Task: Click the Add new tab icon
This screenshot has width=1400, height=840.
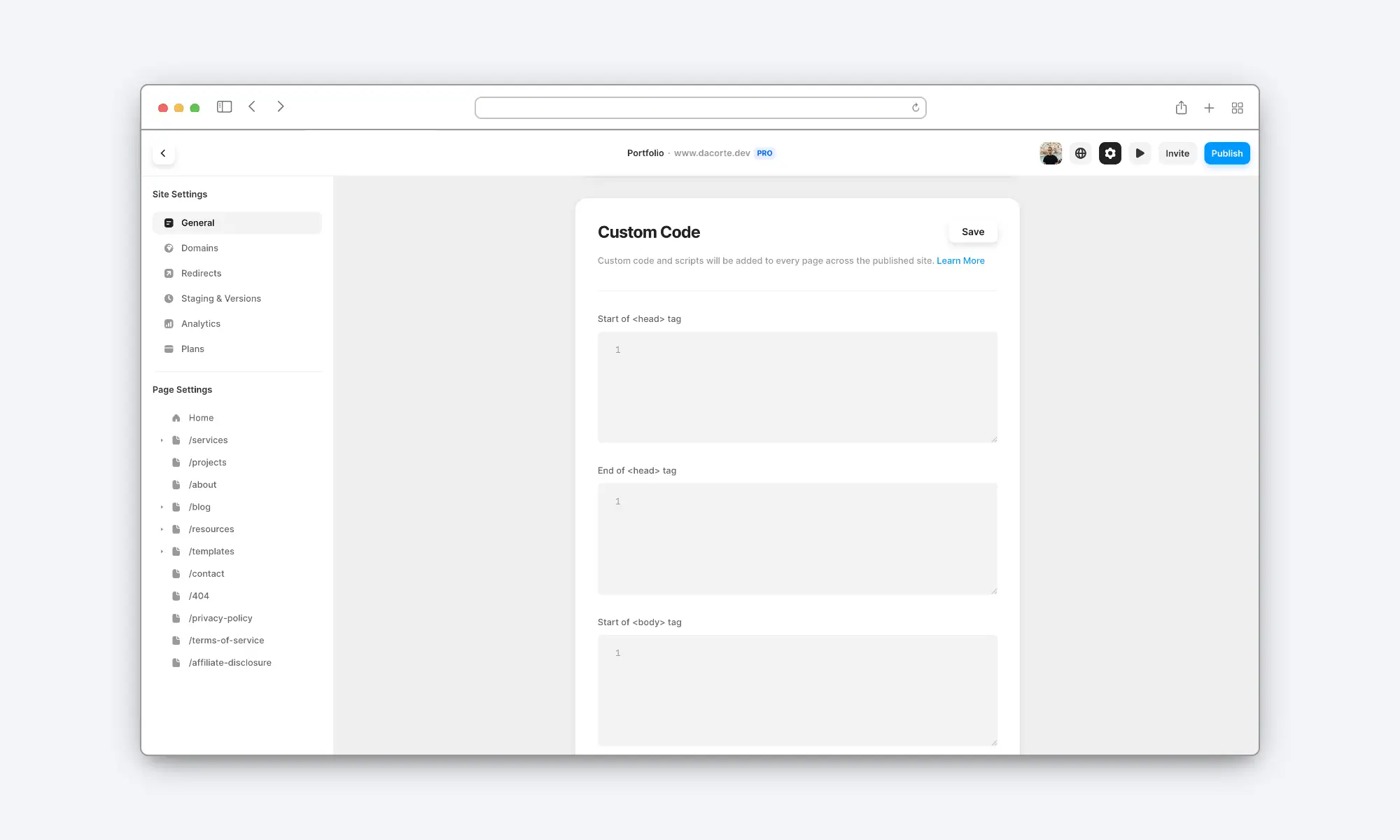Action: (x=1209, y=107)
